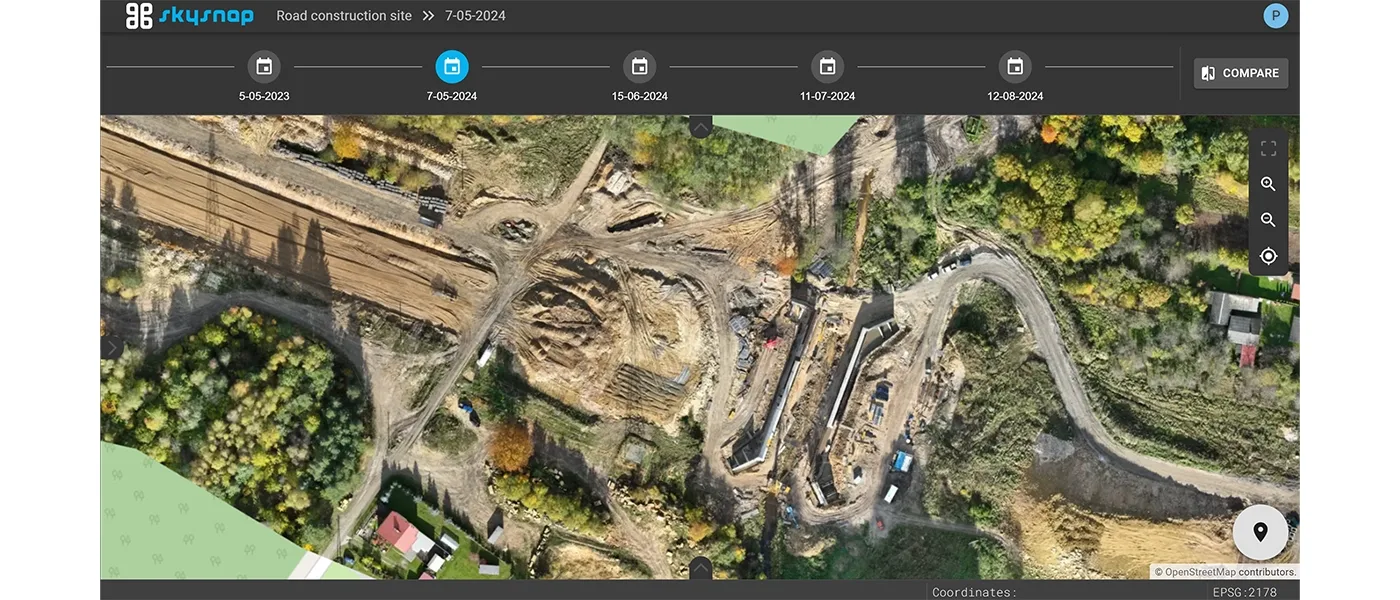Open the Road construction site breadcrumb

click(344, 16)
